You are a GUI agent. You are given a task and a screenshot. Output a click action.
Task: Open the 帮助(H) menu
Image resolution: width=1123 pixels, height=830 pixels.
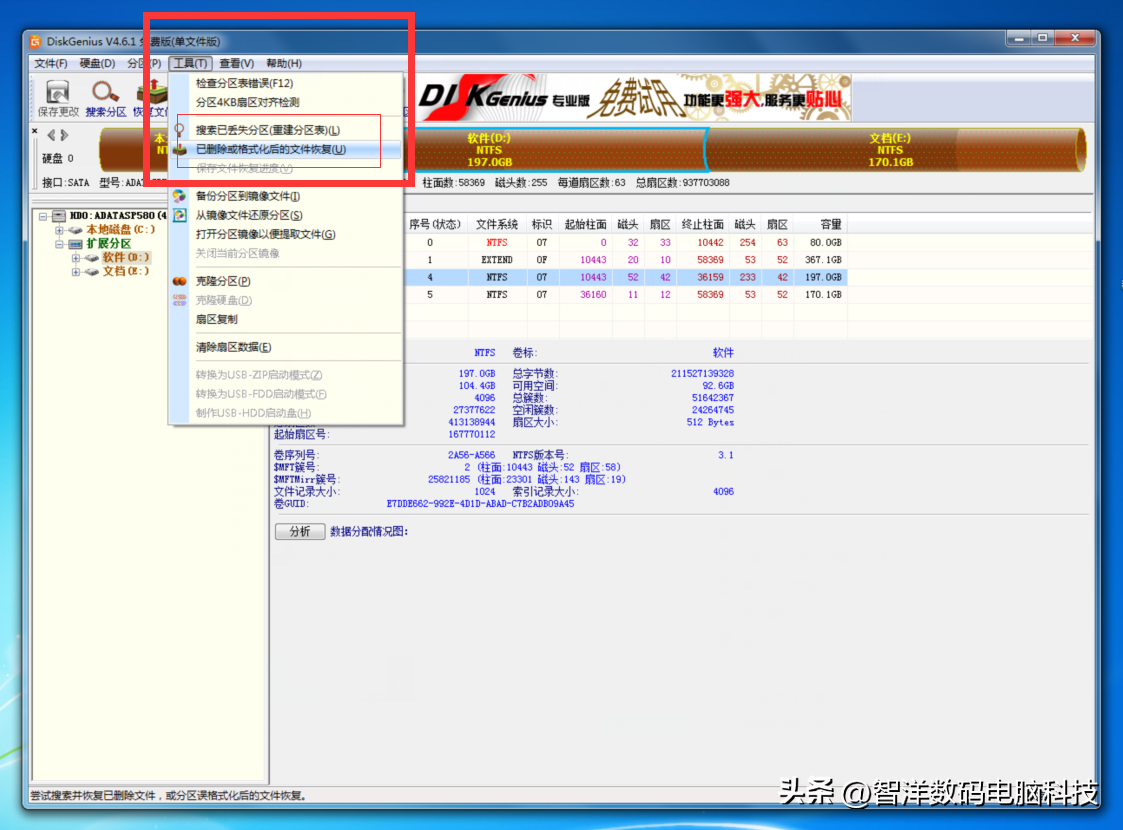coord(284,64)
